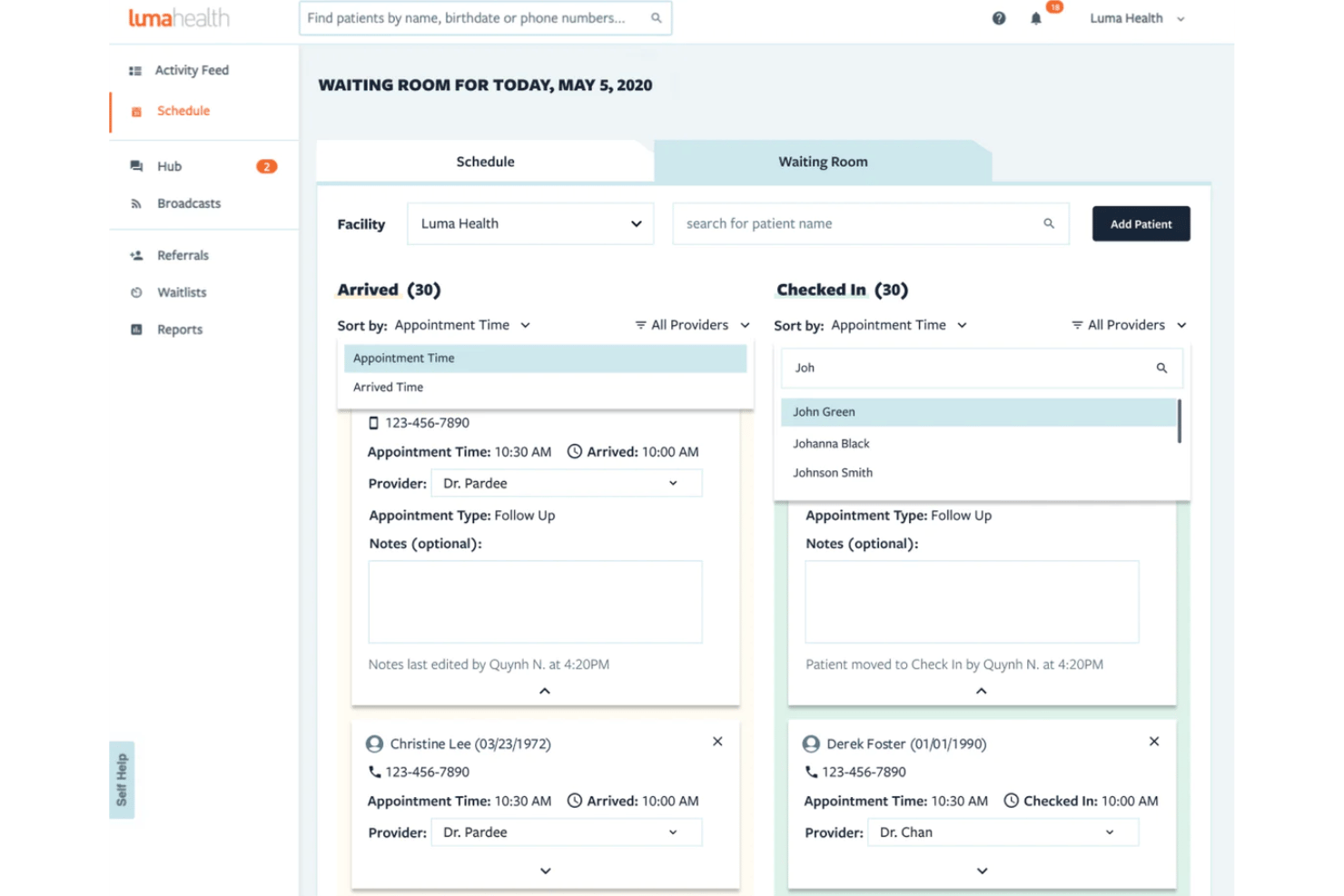Screen dimensions: 1344x896
Task: Select Appointment Time sort option
Action: (x=545, y=359)
